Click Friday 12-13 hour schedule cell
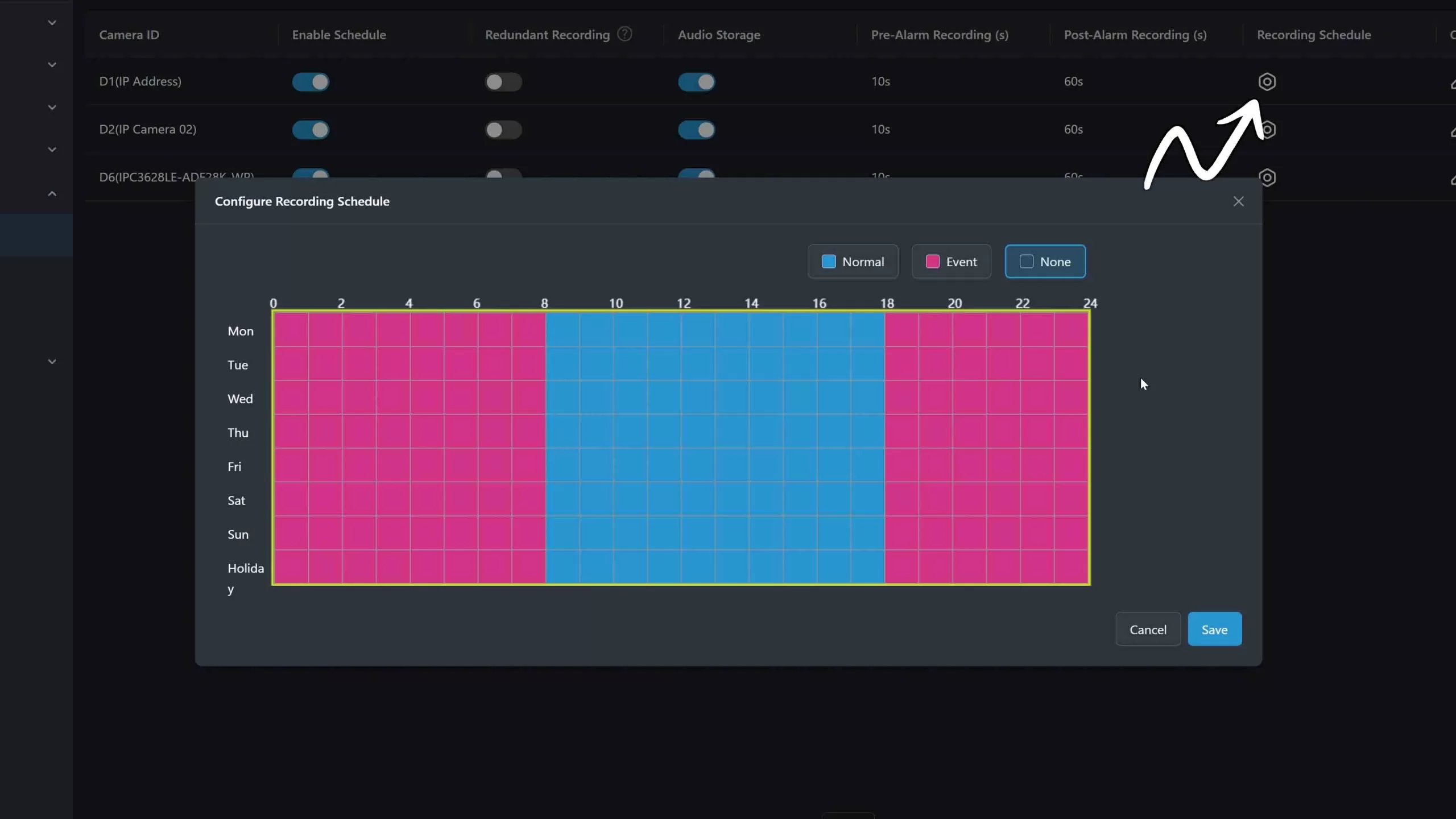This screenshot has height=819, width=1456. pos(698,465)
